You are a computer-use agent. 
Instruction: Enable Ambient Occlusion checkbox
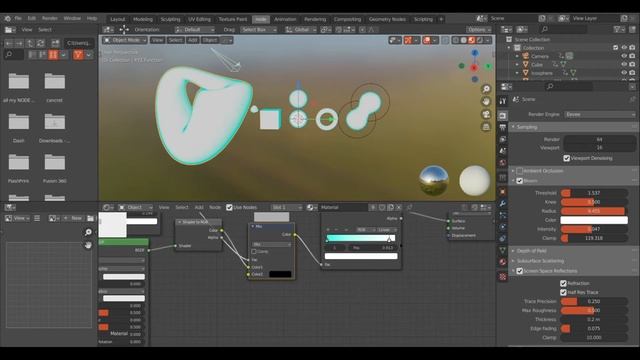[x=520, y=171]
